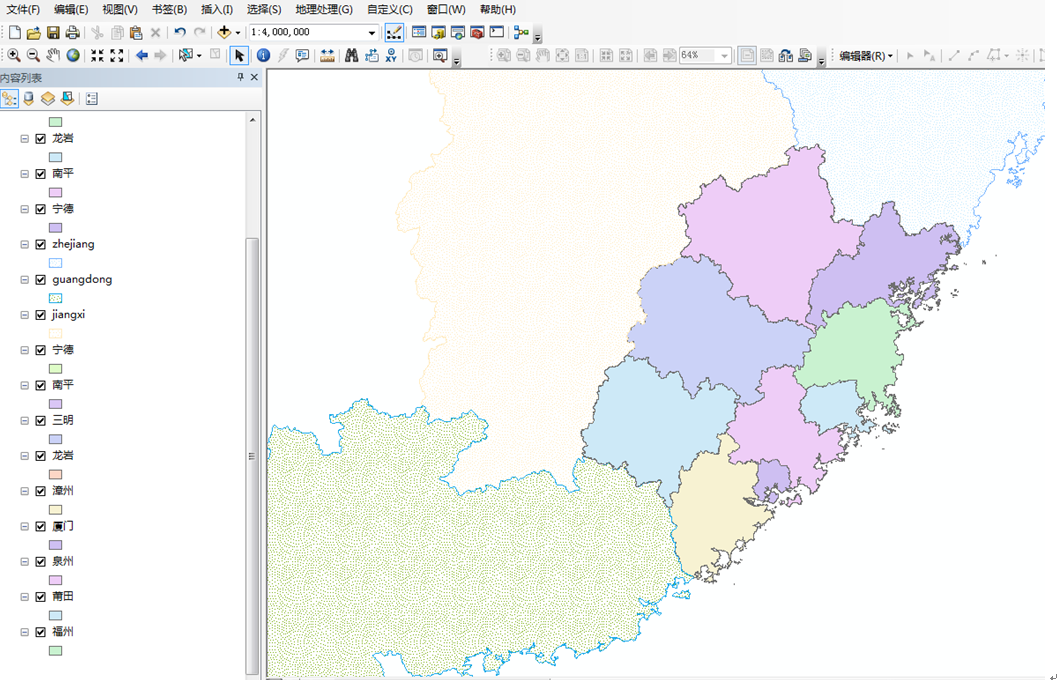Open the Add Data dropdown arrow

click(238, 32)
